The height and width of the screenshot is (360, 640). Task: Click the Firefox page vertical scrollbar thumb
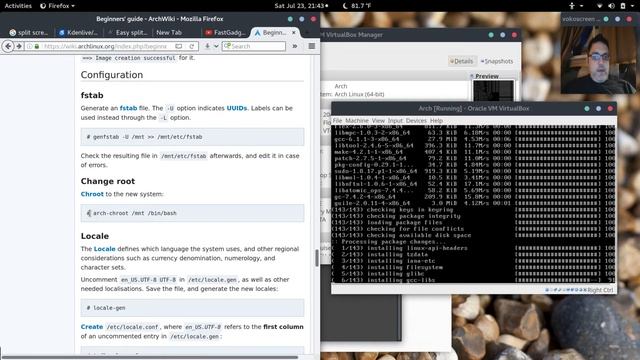(x=317, y=258)
